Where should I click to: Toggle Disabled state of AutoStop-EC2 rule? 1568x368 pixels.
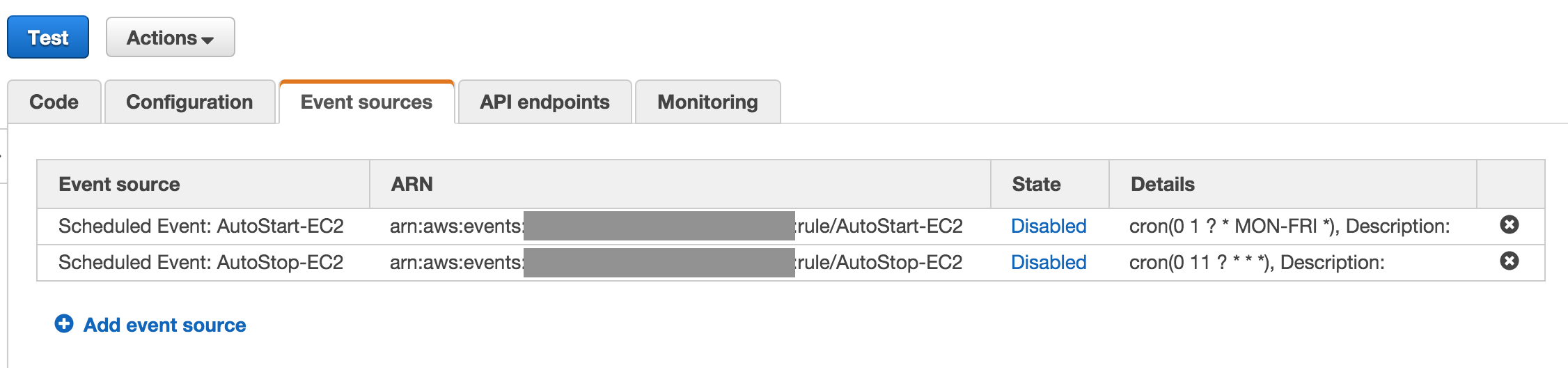point(1049,262)
